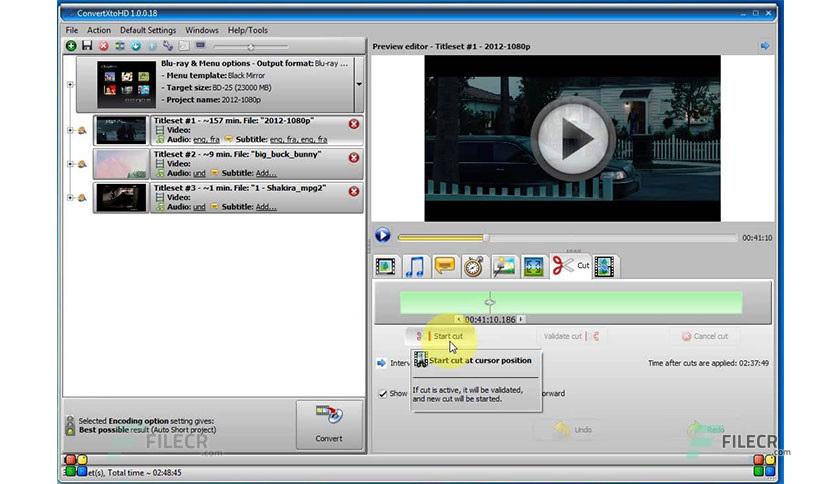Remove Titleset #3 with its red X

click(x=353, y=191)
